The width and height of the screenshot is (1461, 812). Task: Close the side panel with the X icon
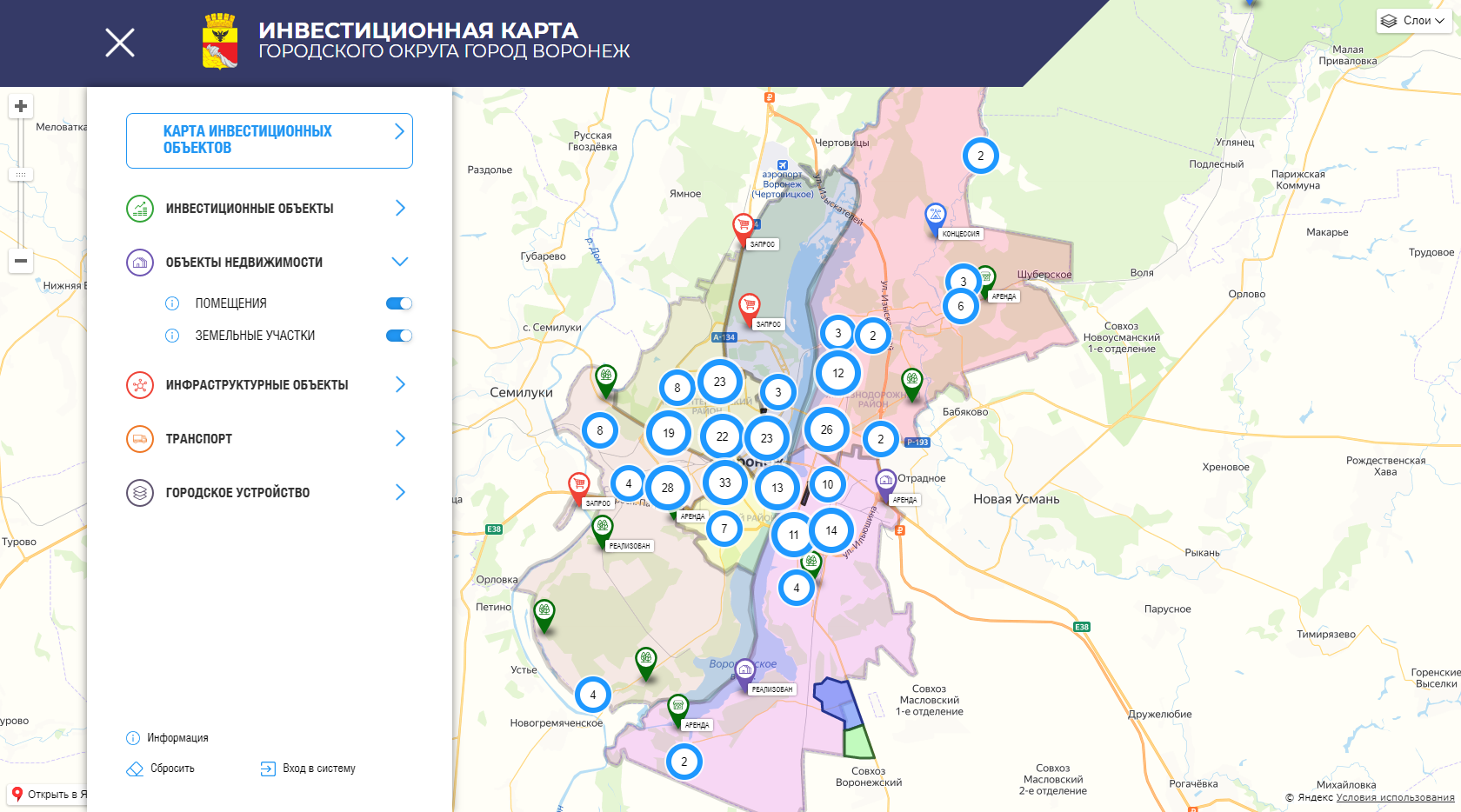120,42
